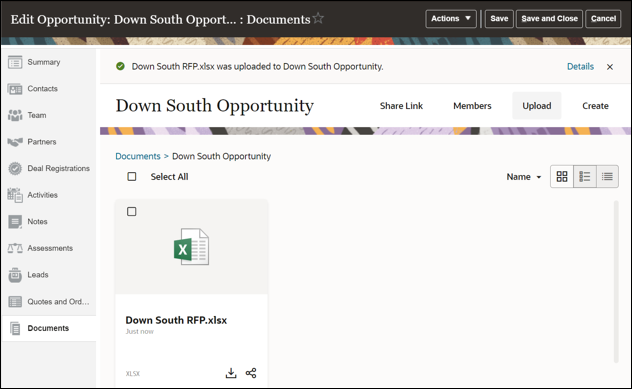This screenshot has height=389, width=632.
Task: Go to Documents breadcrumb link
Action: (138, 156)
